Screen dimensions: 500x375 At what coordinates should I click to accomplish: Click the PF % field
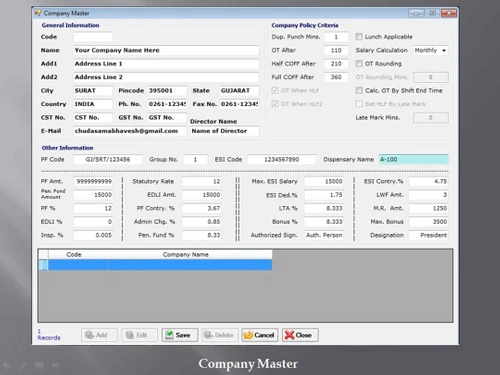pos(93,208)
